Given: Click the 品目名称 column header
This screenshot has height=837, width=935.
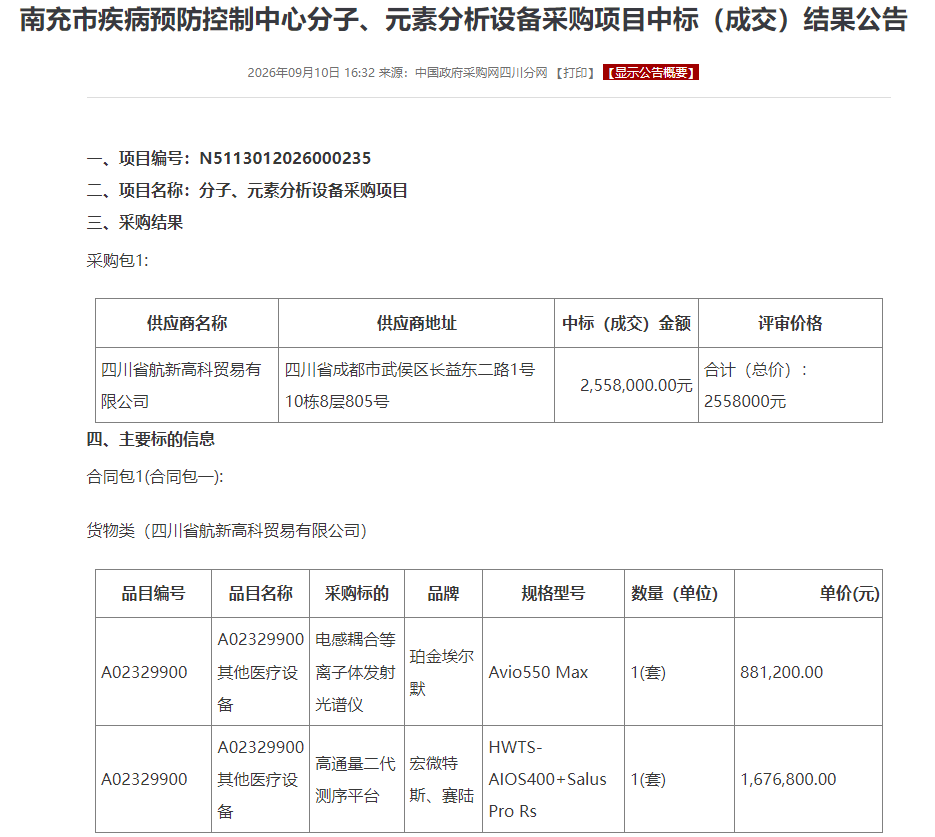Looking at the screenshot, I should (x=261, y=594).
